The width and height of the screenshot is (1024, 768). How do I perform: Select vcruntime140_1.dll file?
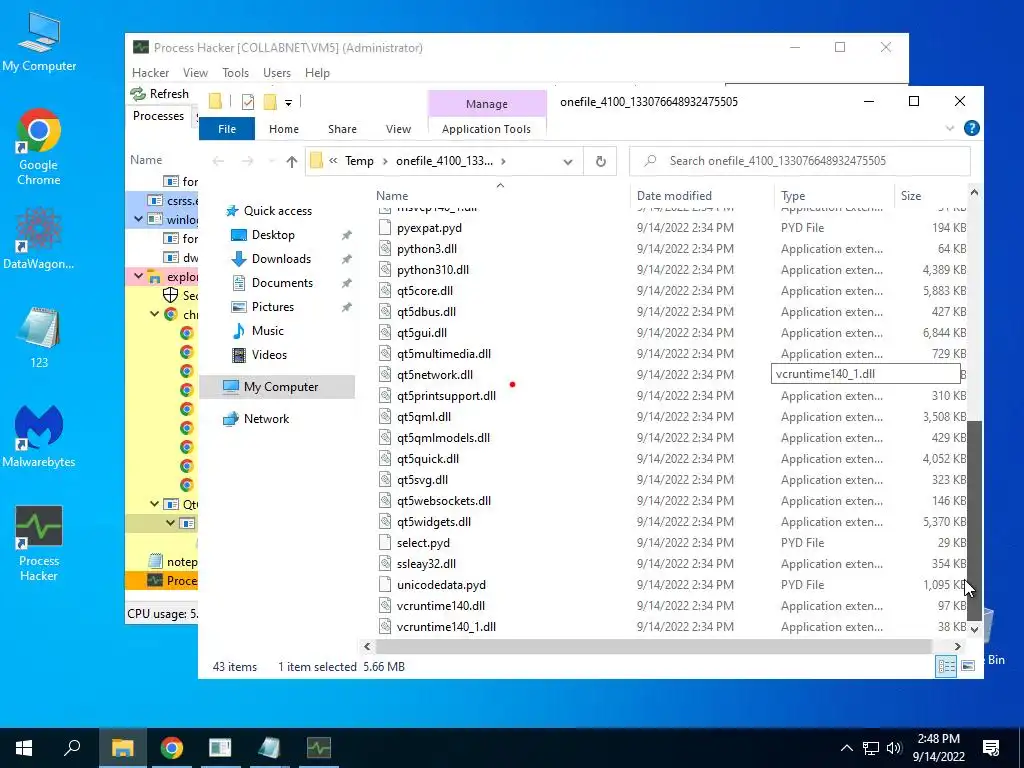[x=446, y=627]
